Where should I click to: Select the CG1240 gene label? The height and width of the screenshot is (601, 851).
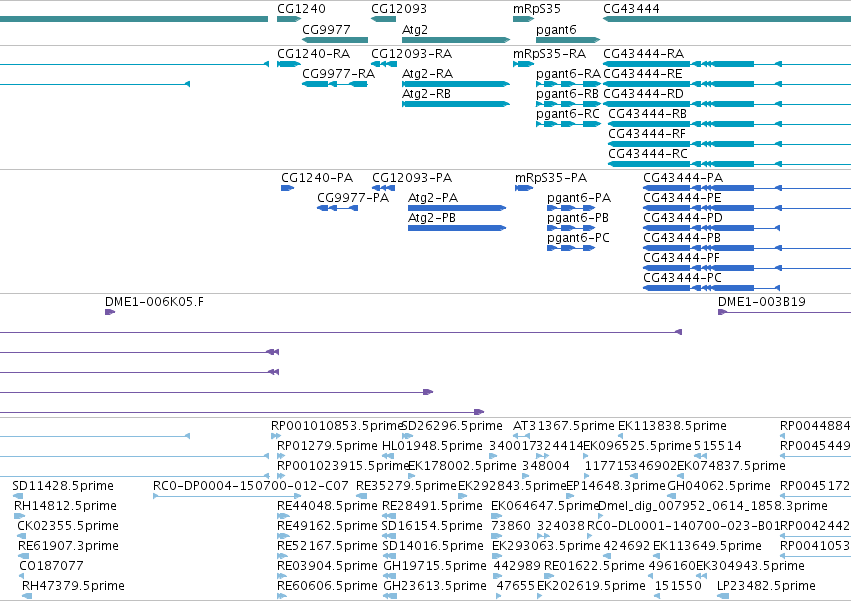(x=301, y=9)
